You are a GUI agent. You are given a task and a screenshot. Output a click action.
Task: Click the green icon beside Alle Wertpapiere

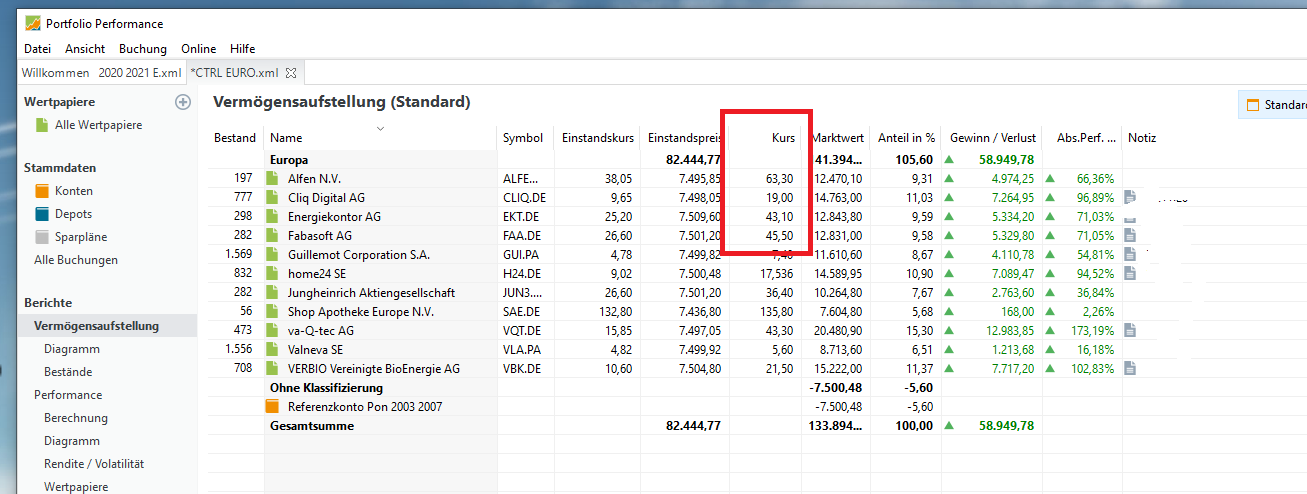click(x=42, y=125)
